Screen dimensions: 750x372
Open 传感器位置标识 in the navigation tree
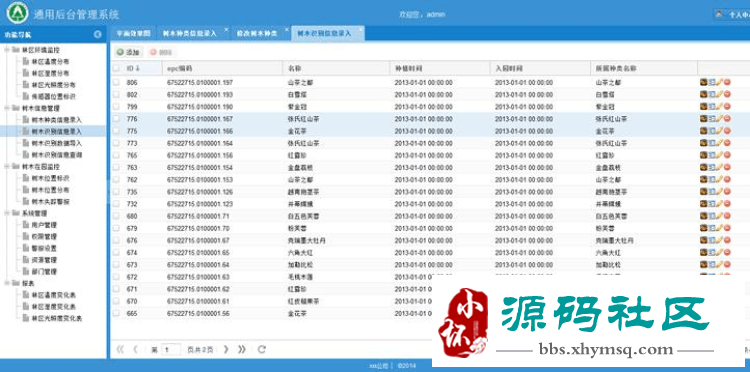(54, 97)
